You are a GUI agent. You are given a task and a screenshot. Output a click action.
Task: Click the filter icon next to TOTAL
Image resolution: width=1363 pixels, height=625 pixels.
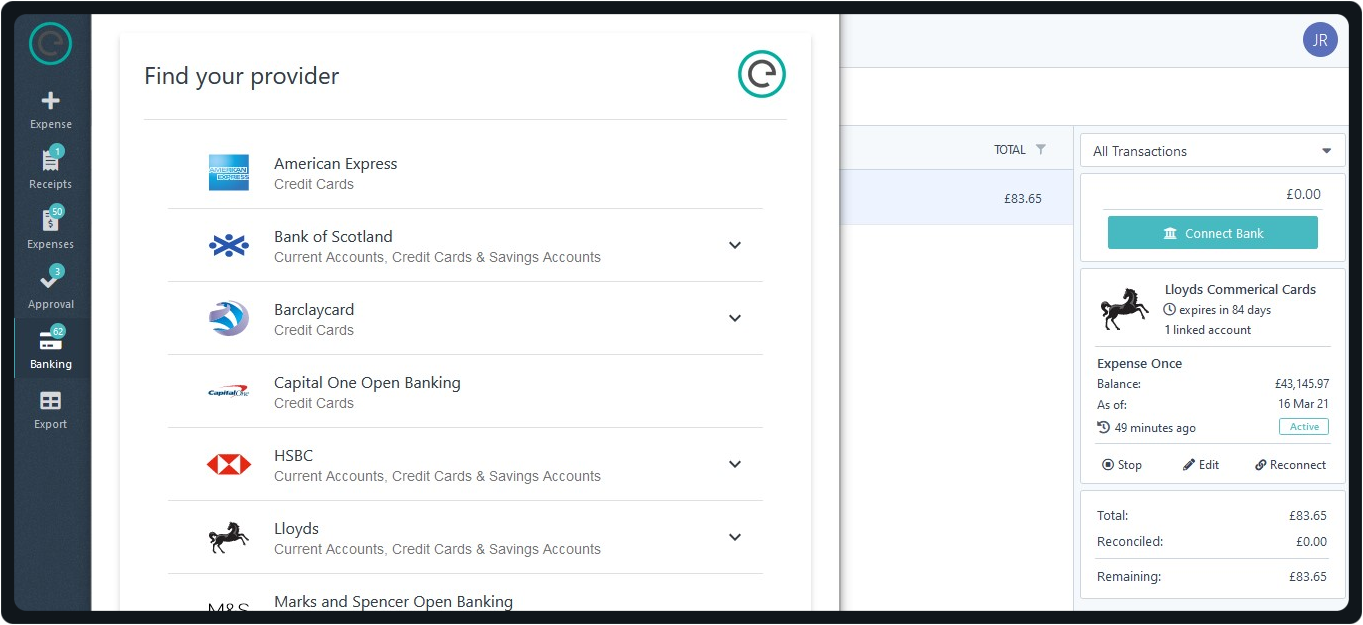point(1041,149)
